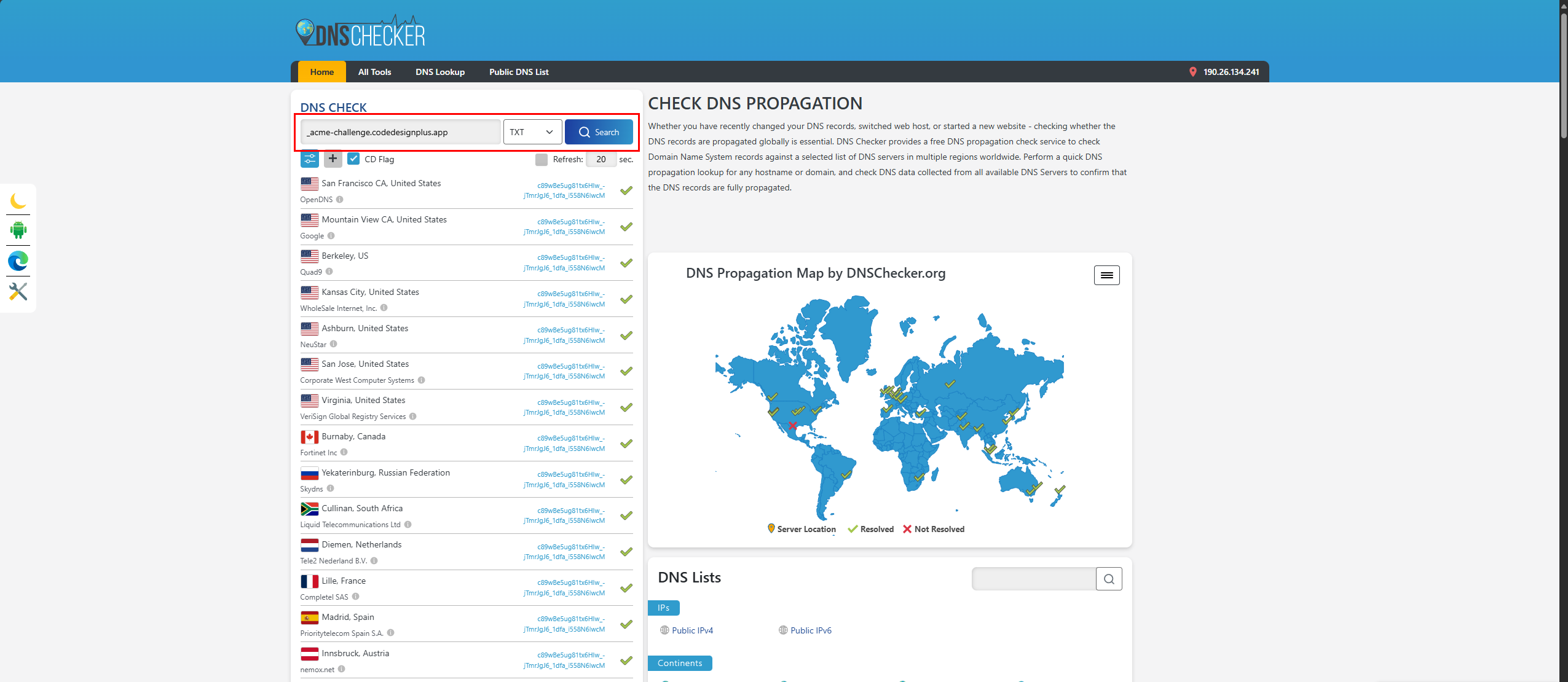Click 'Virginia, United States' location text

pos(363,400)
